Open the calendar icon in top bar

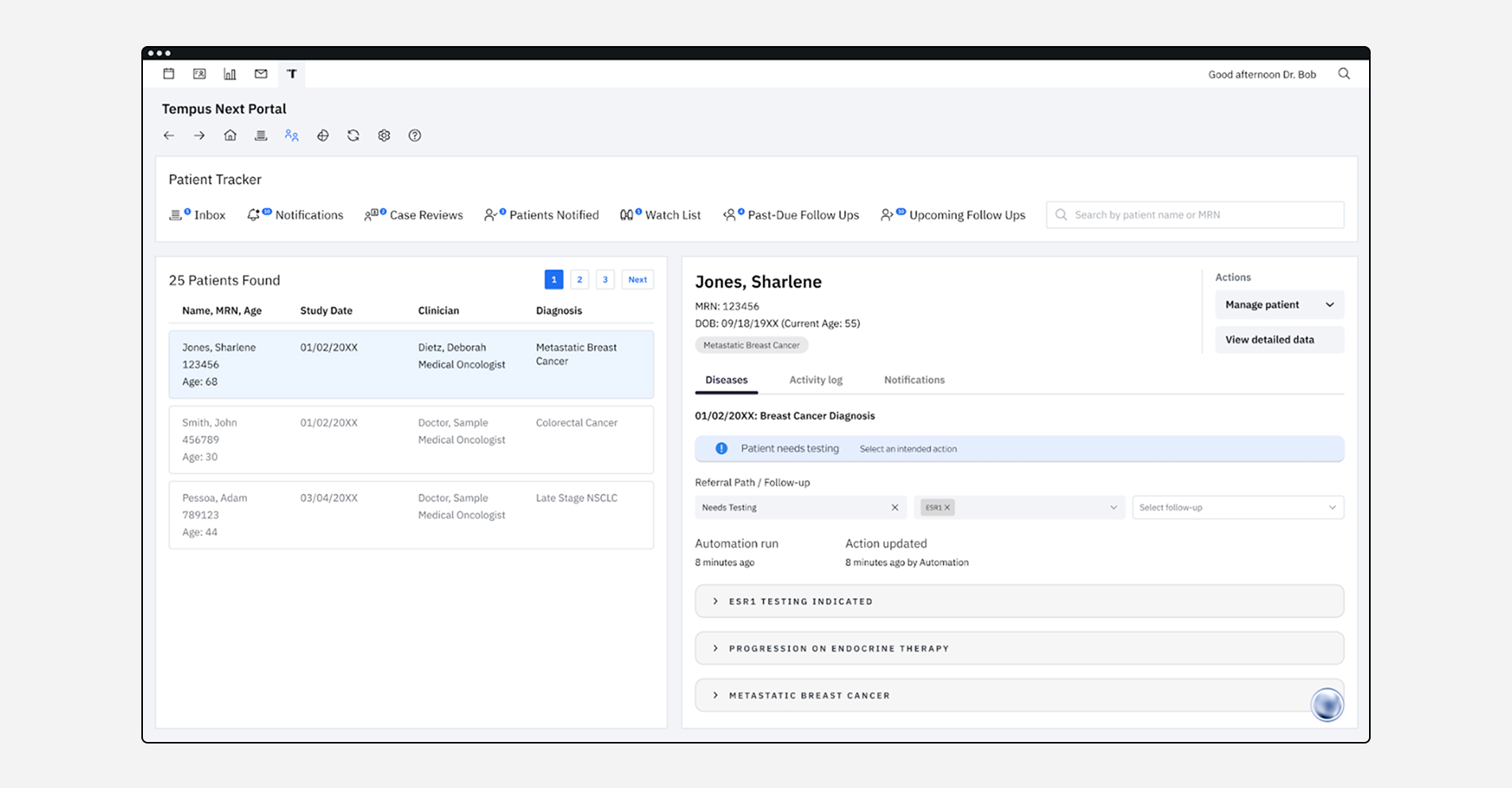[168, 74]
